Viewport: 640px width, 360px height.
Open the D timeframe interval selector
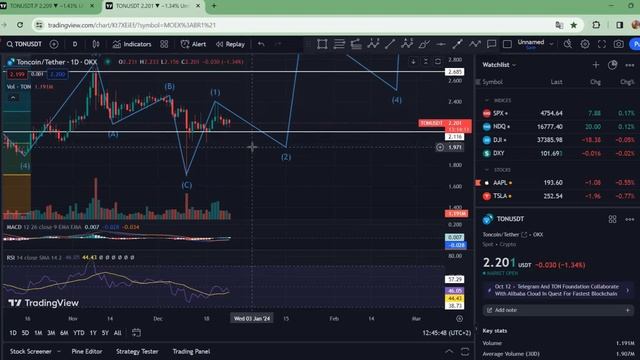coord(75,44)
